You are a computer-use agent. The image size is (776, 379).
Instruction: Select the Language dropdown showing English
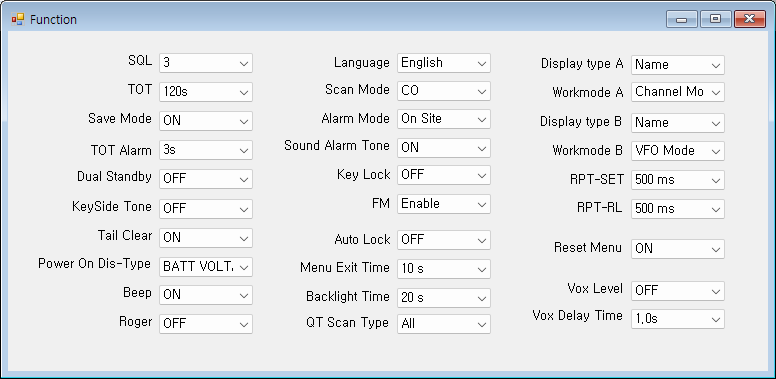pos(444,63)
